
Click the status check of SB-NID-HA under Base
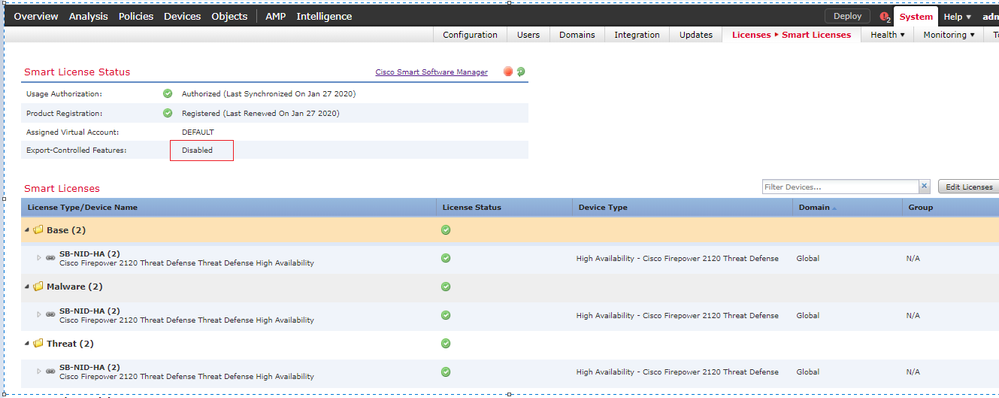pos(446,258)
